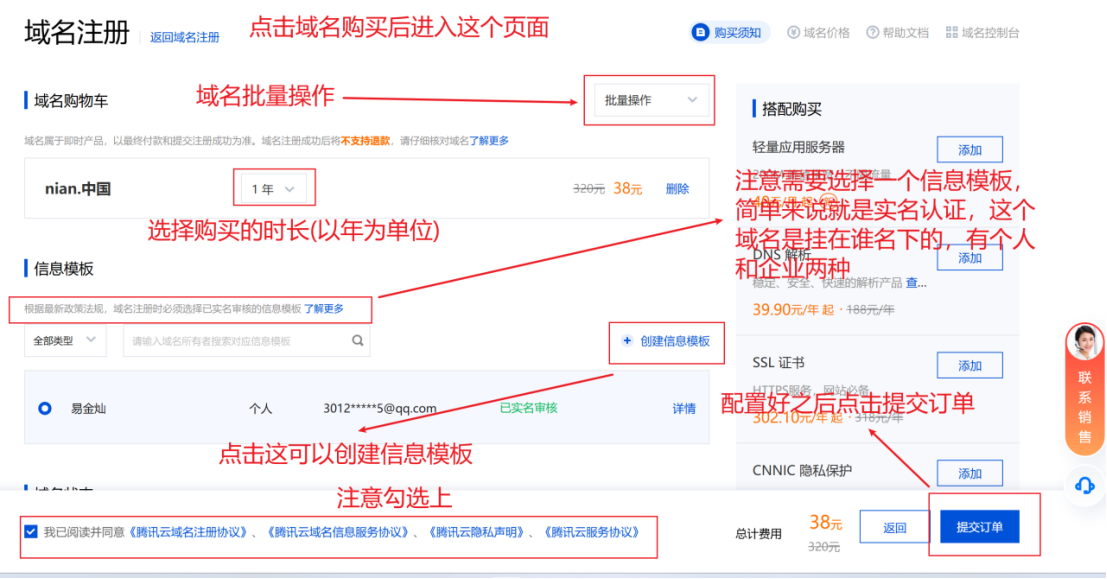Click the 购买须知 icon button
This screenshot has width=1107, height=579.
tap(729, 32)
